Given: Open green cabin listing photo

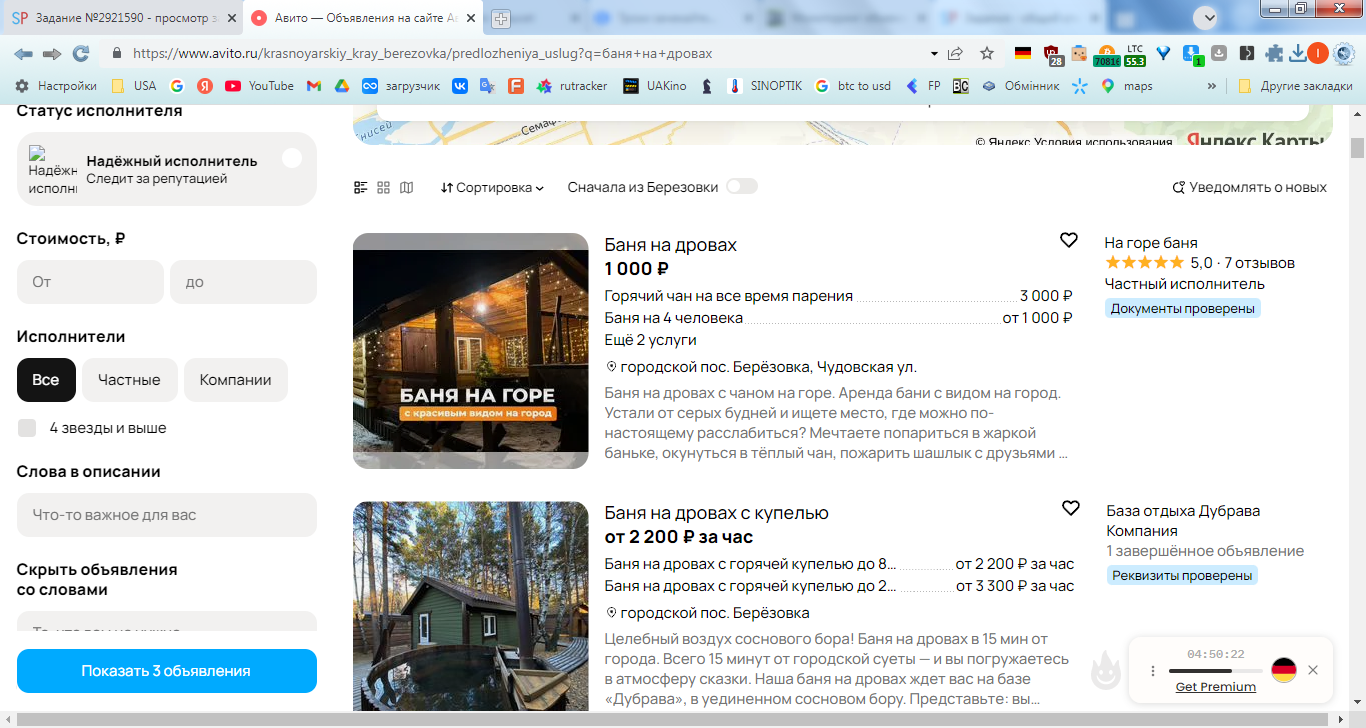Looking at the screenshot, I should 471,606.
